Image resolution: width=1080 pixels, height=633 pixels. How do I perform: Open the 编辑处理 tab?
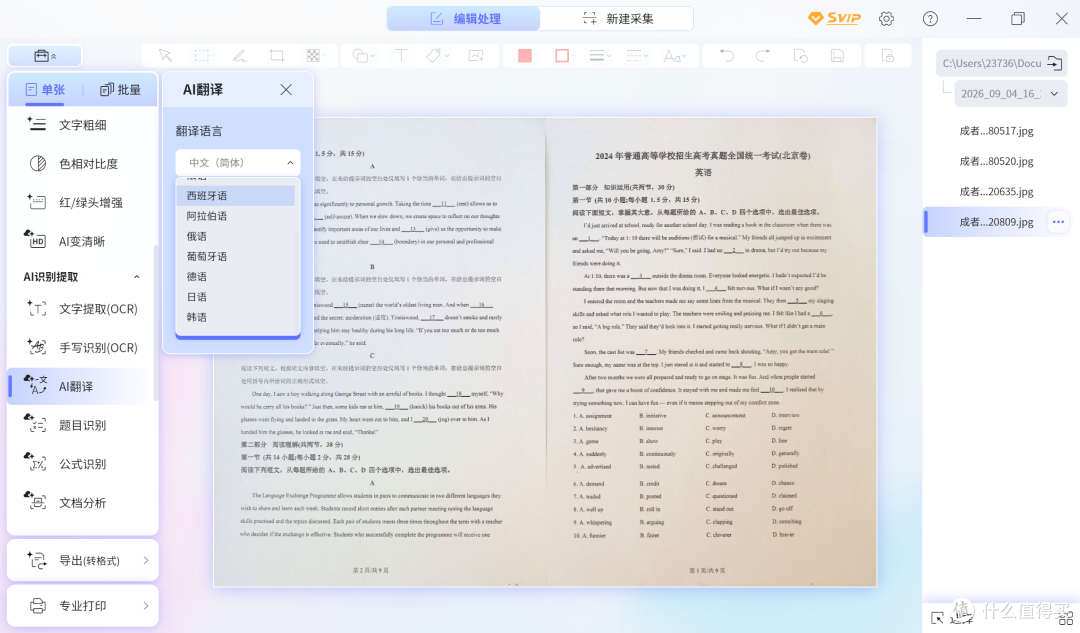click(x=464, y=19)
